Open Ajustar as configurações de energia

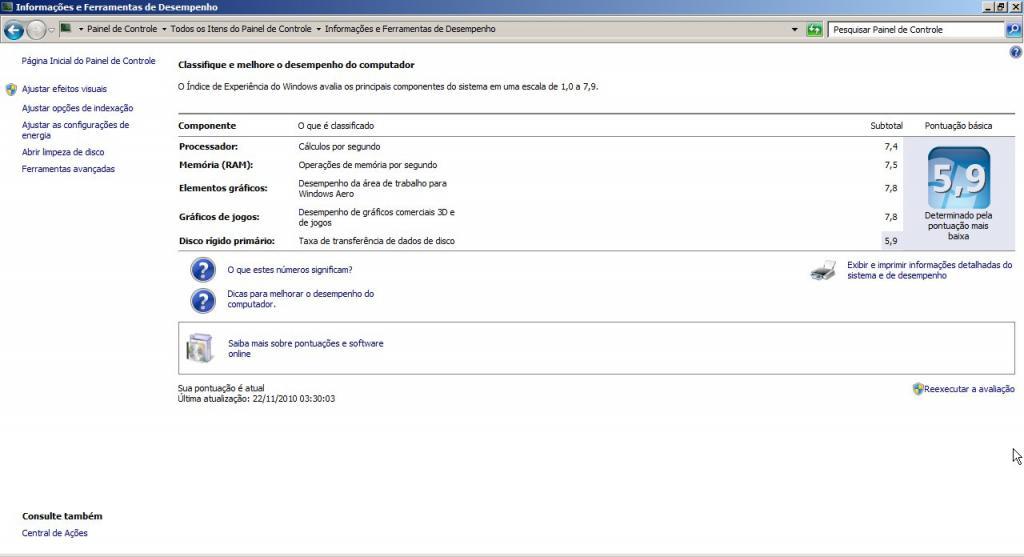tap(75, 130)
